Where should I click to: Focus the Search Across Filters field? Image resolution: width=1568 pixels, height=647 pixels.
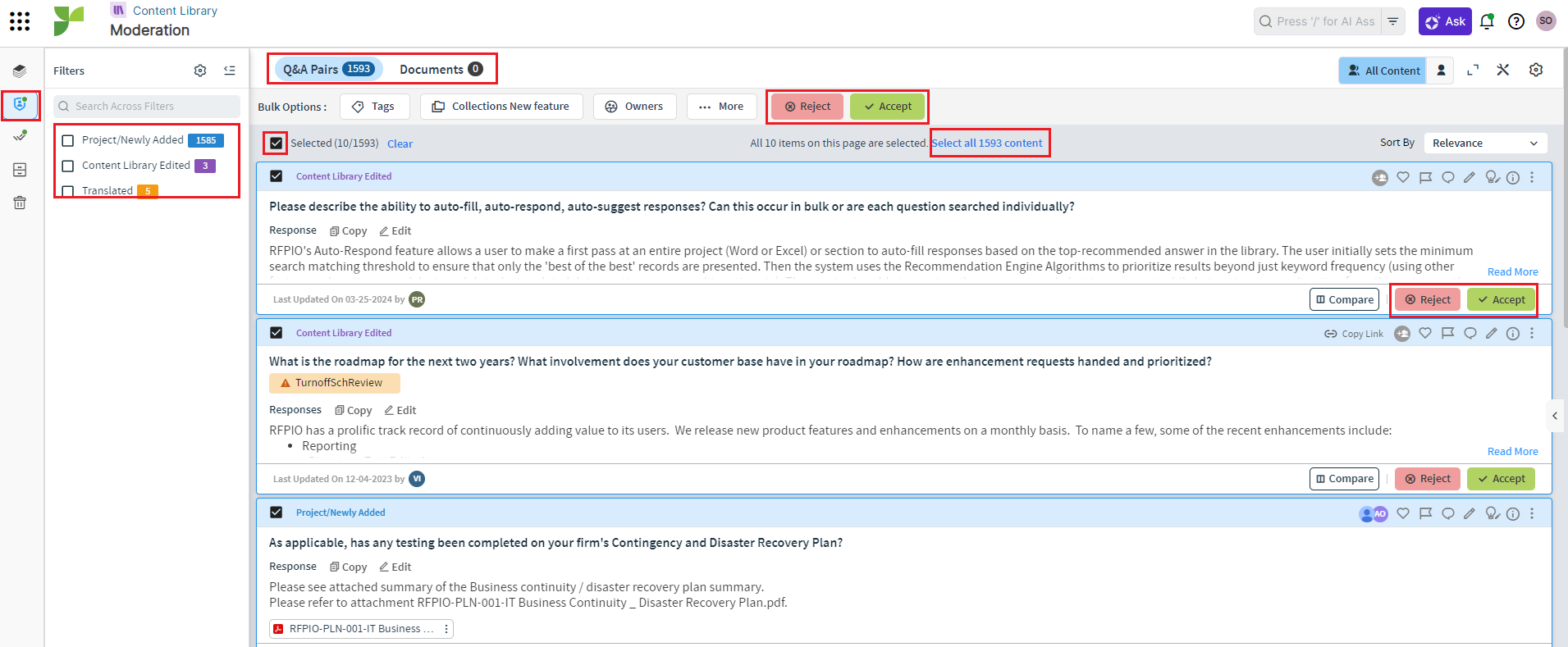click(x=147, y=106)
